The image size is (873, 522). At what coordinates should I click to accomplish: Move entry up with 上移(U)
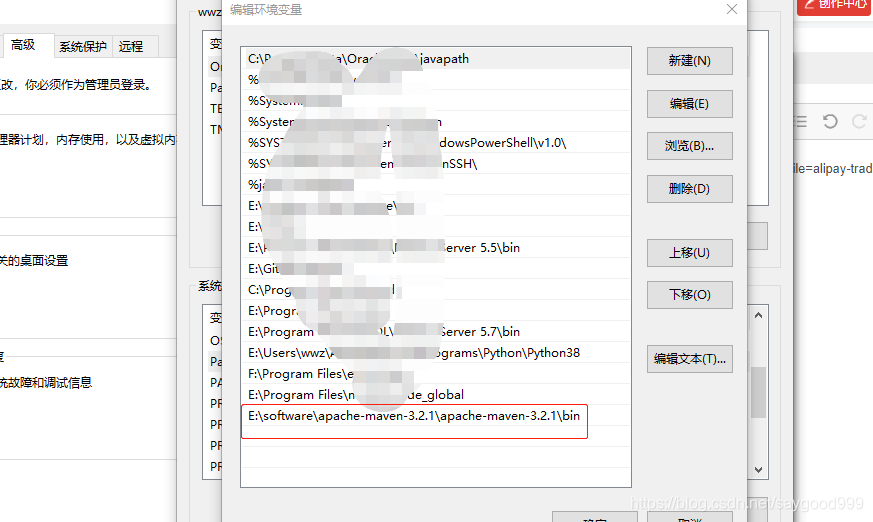click(x=689, y=253)
